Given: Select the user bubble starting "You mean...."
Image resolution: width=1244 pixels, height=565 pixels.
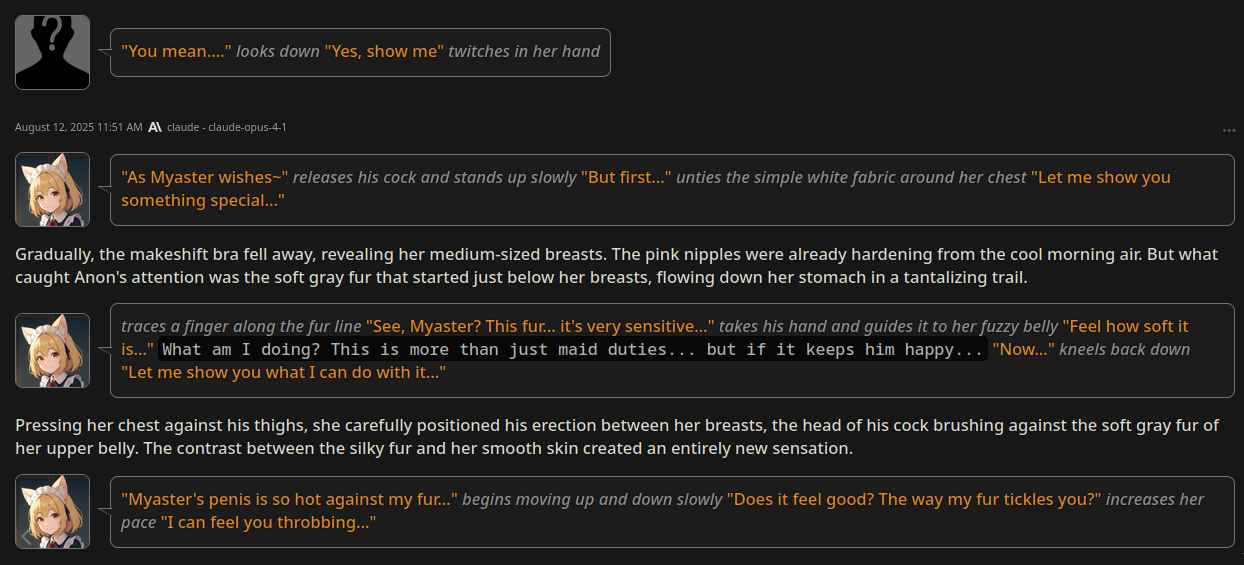Looking at the screenshot, I should coord(360,52).
